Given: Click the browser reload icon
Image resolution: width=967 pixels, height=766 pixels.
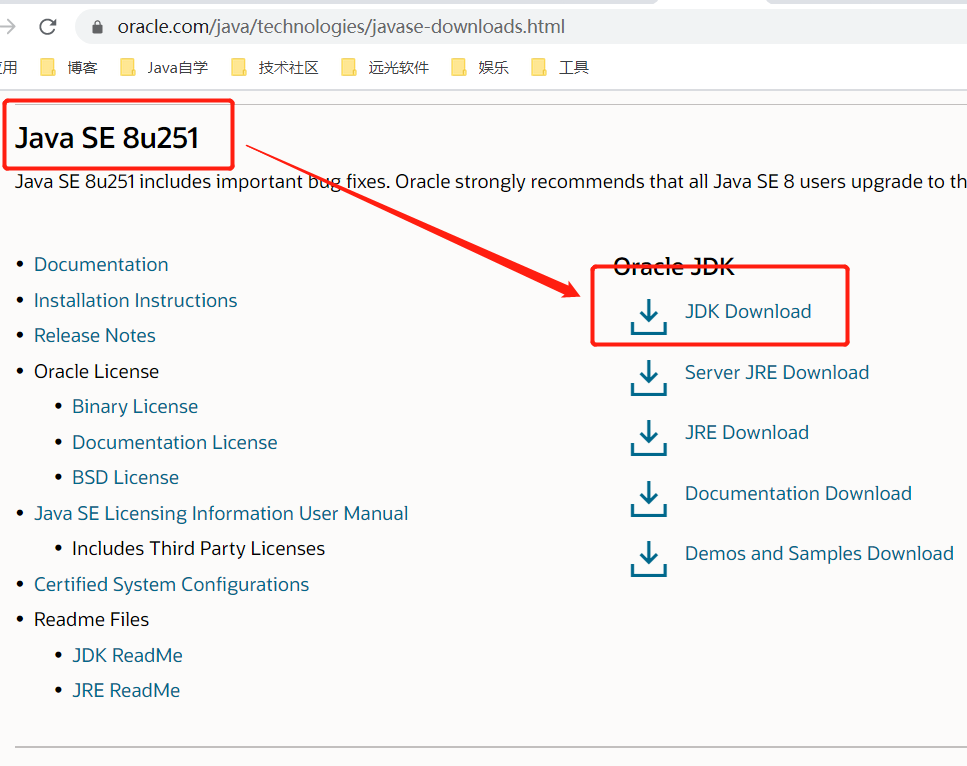Looking at the screenshot, I should [47, 27].
